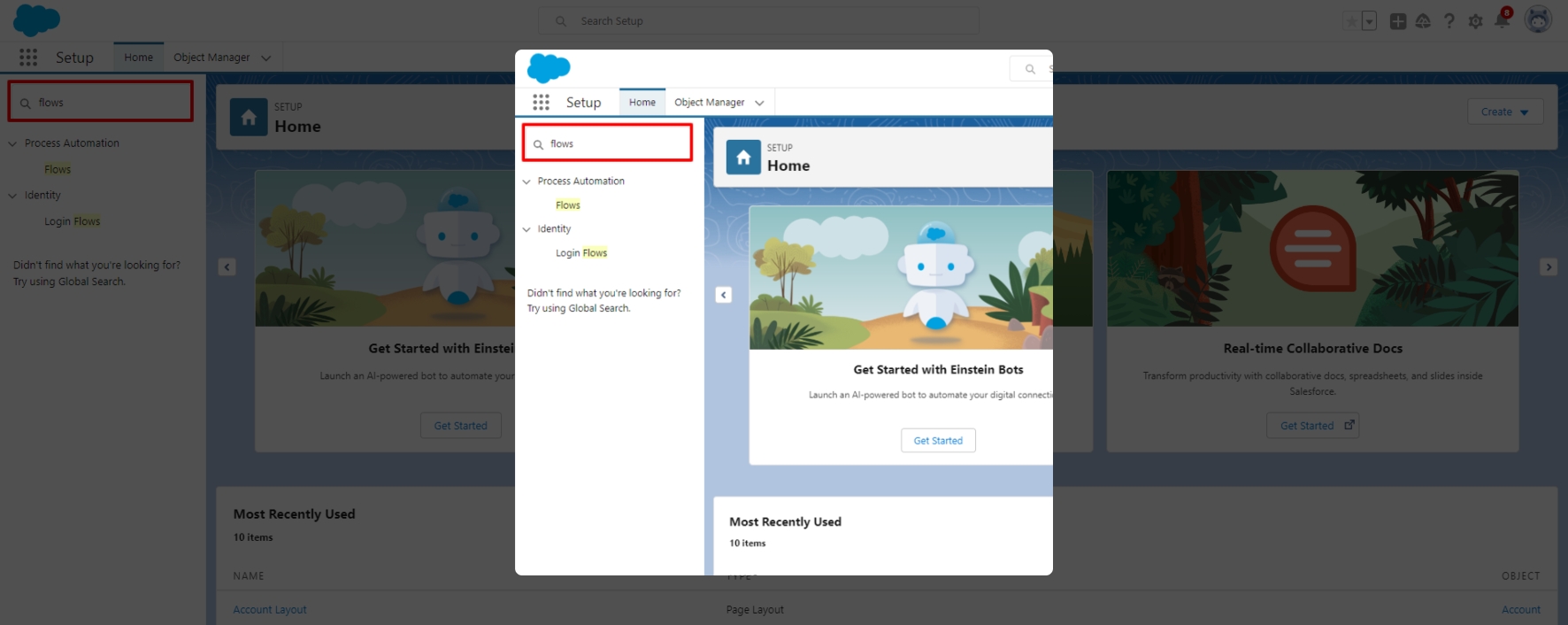
Task: Open the Global Actions plus icon
Action: 1398,21
